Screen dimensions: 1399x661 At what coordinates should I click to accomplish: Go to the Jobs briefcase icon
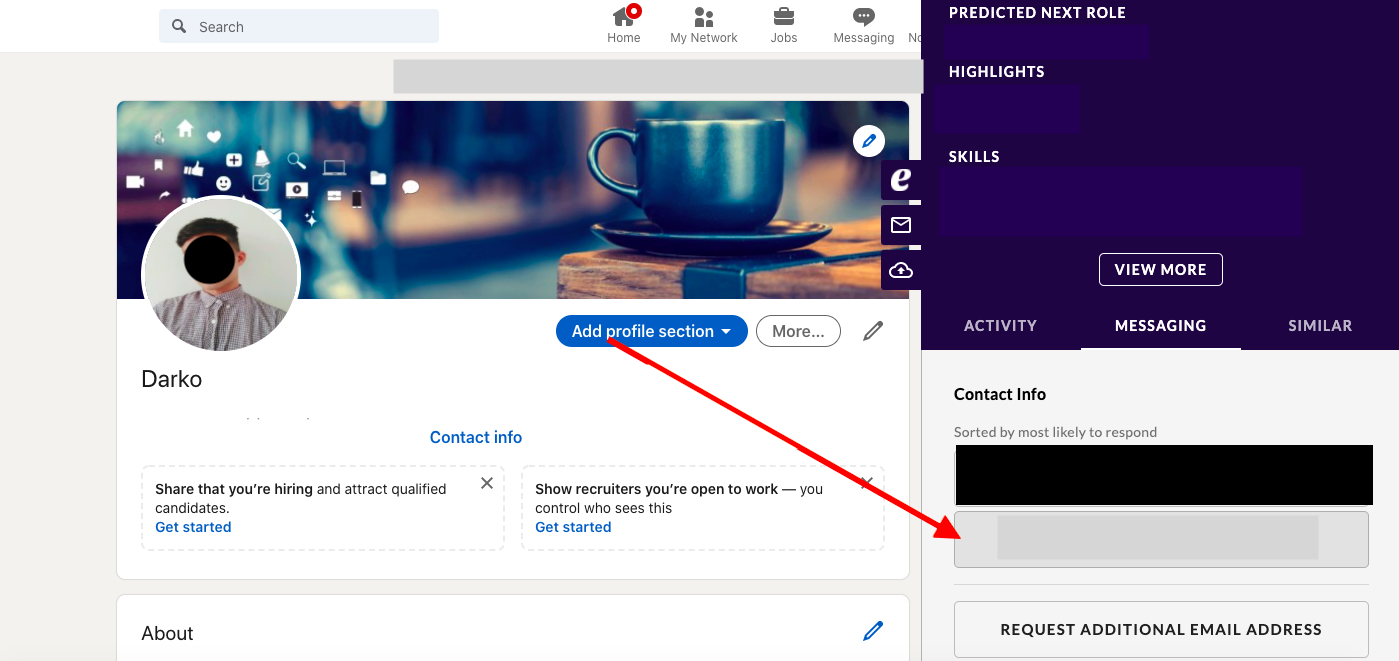tap(784, 17)
